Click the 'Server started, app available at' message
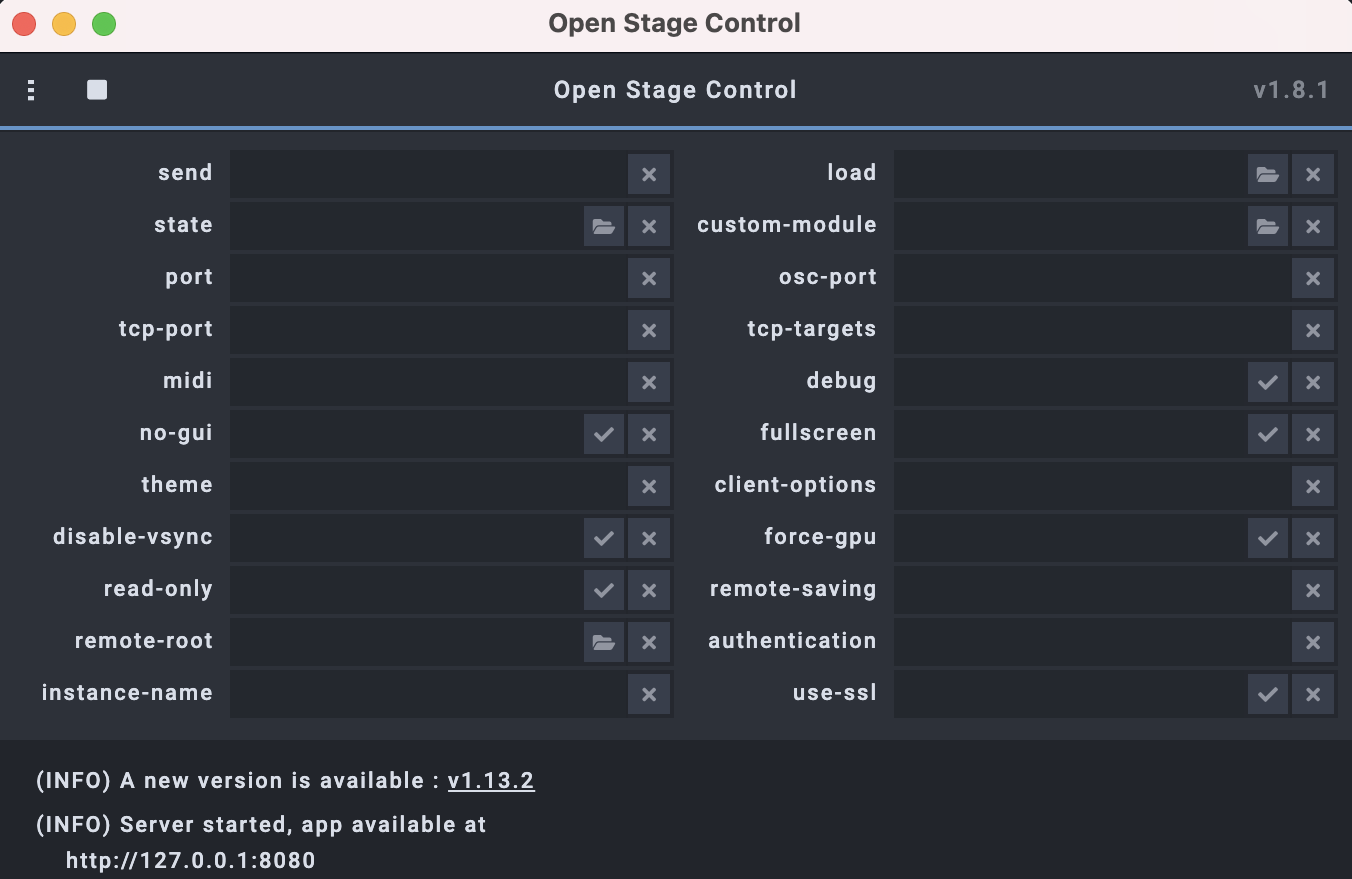Image resolution: width=1352 pixels, height=879 pixels. 303,825
